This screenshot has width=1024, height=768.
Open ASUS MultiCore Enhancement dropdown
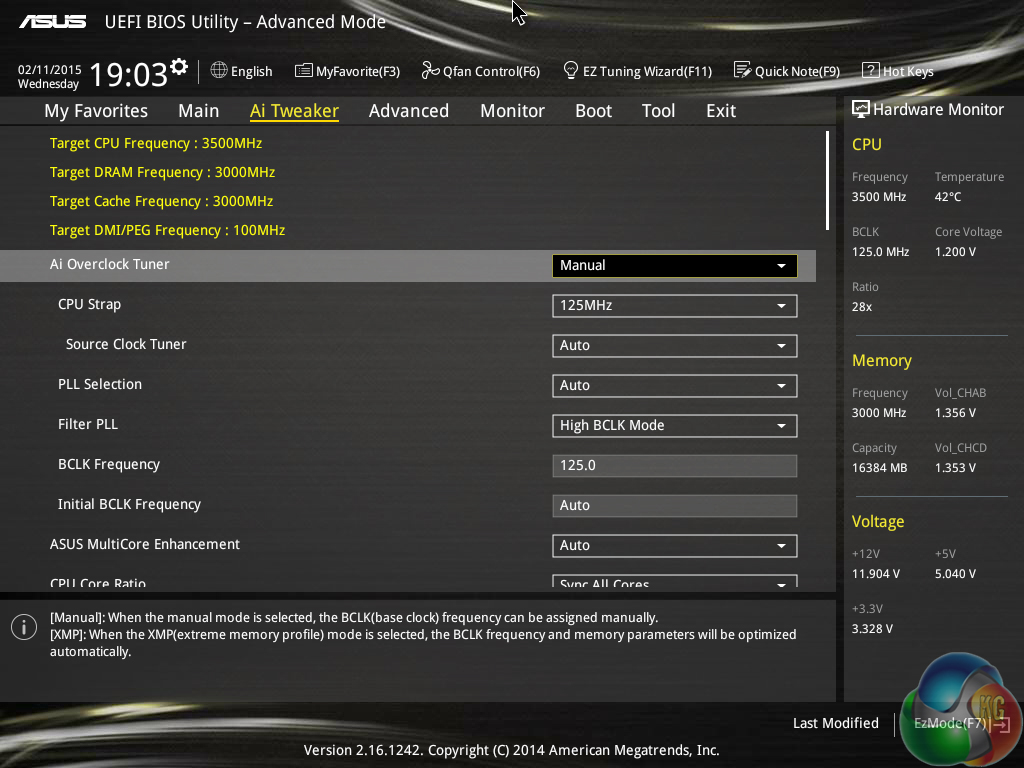(674, 545)
